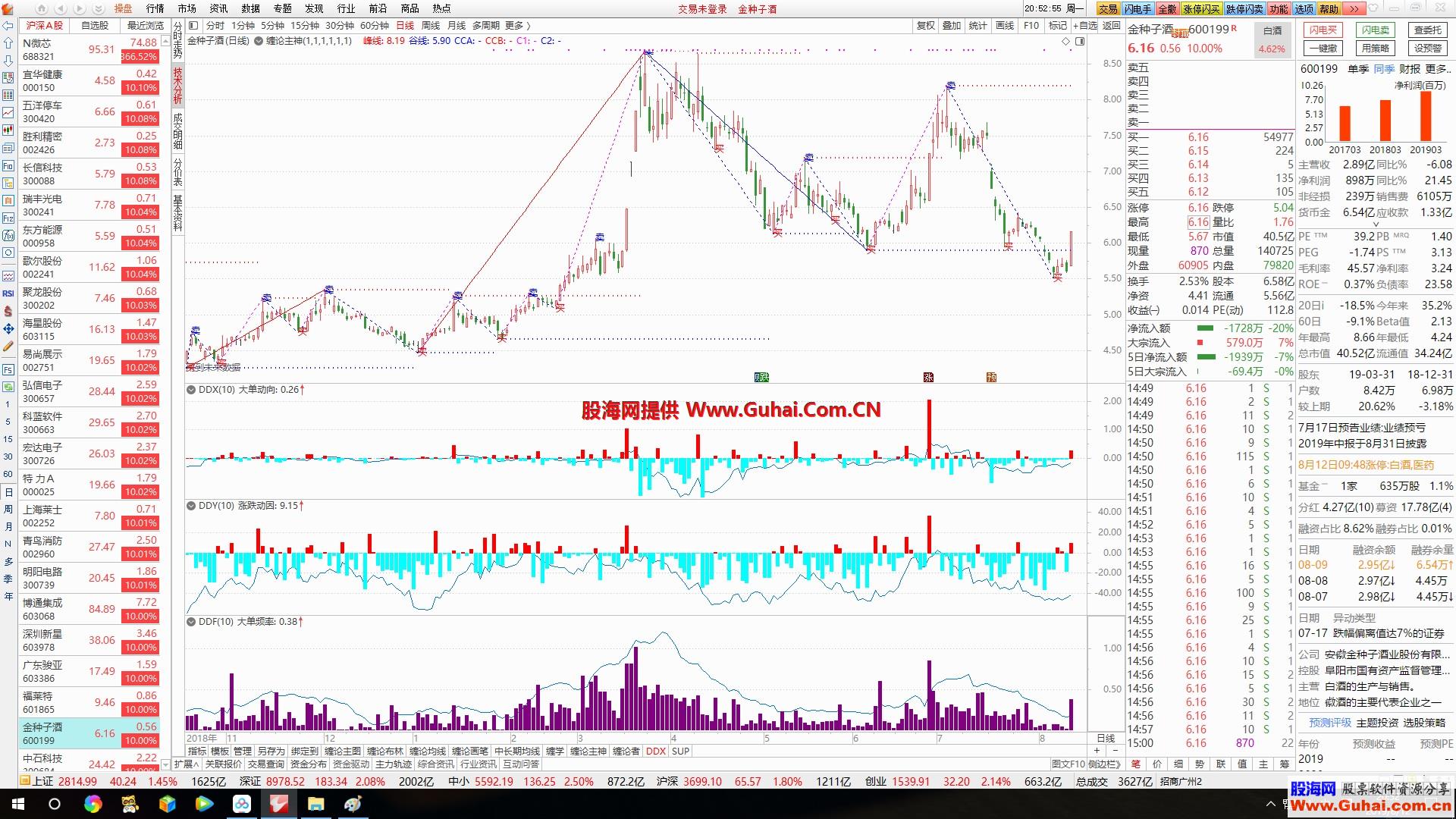This screenshot has width=1456, height=819.
Task: Toggle the chart left panel layout icon
Action: click(x=193, y=26)
